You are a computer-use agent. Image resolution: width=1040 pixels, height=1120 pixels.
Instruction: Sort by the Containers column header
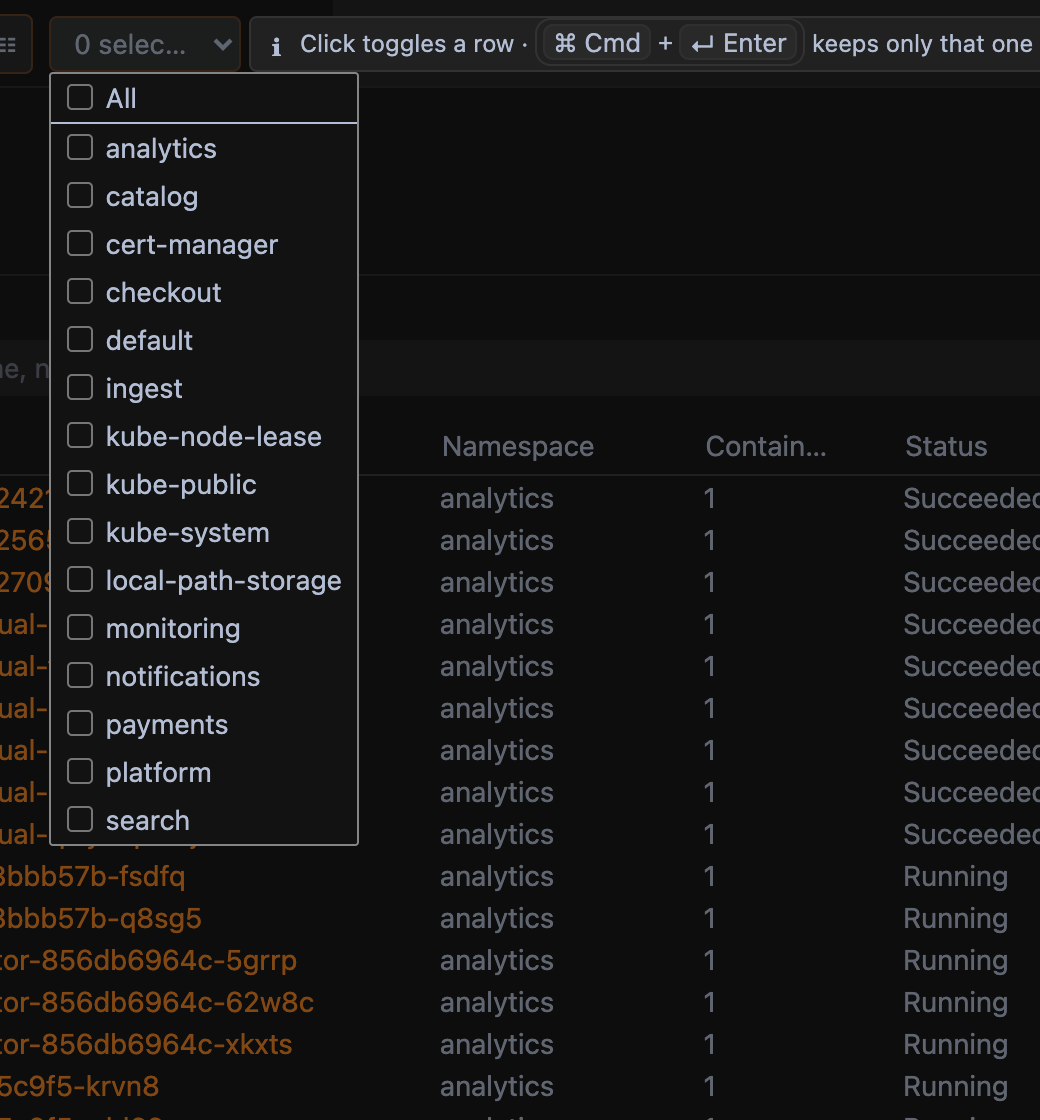coord(766,446)
